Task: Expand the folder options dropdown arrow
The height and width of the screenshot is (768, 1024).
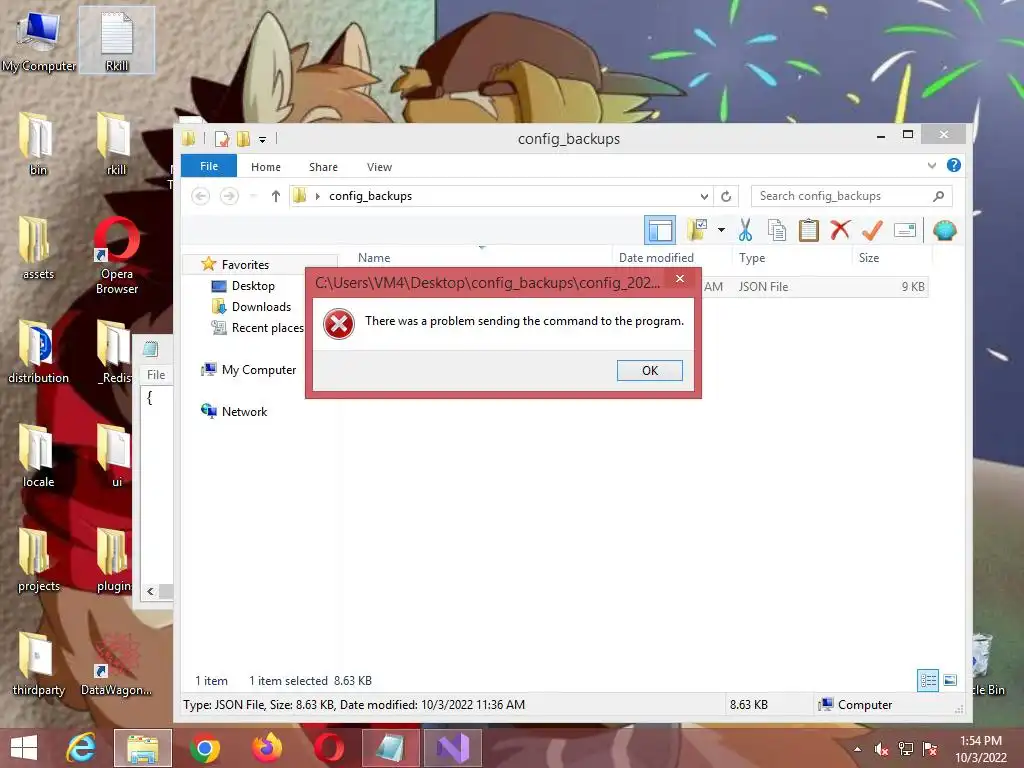Action: [x=721, y=230]
